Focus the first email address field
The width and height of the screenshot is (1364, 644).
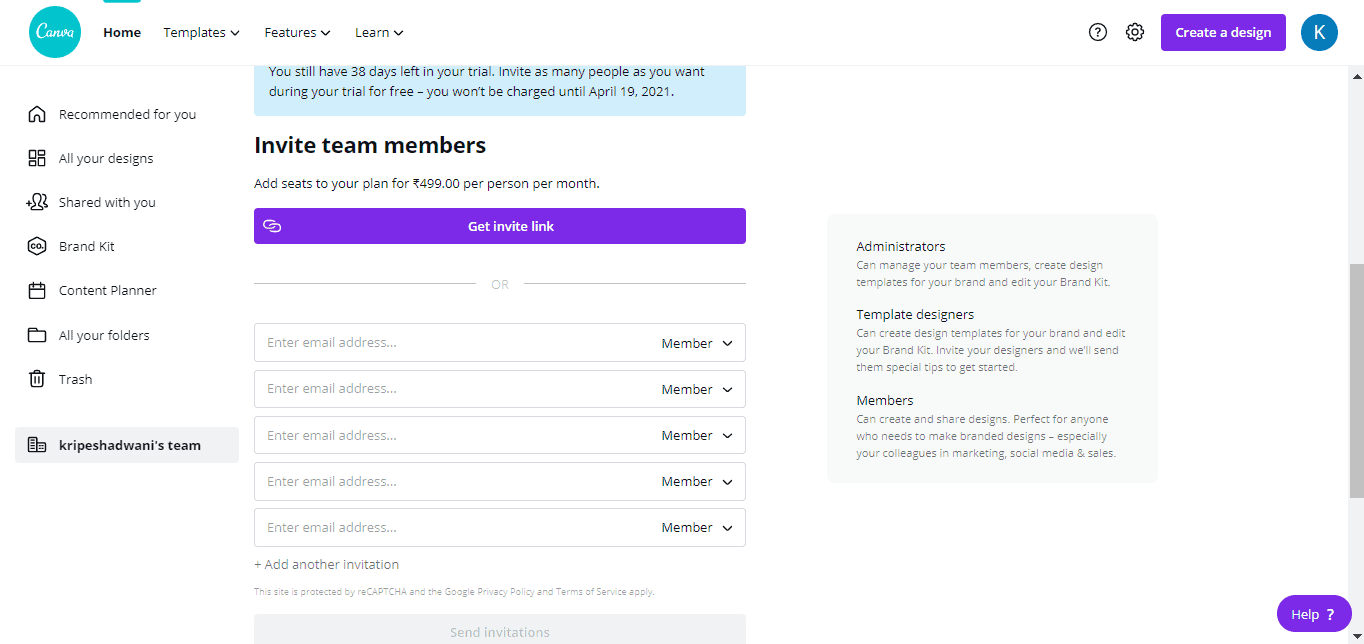click(x=450, y=343)
